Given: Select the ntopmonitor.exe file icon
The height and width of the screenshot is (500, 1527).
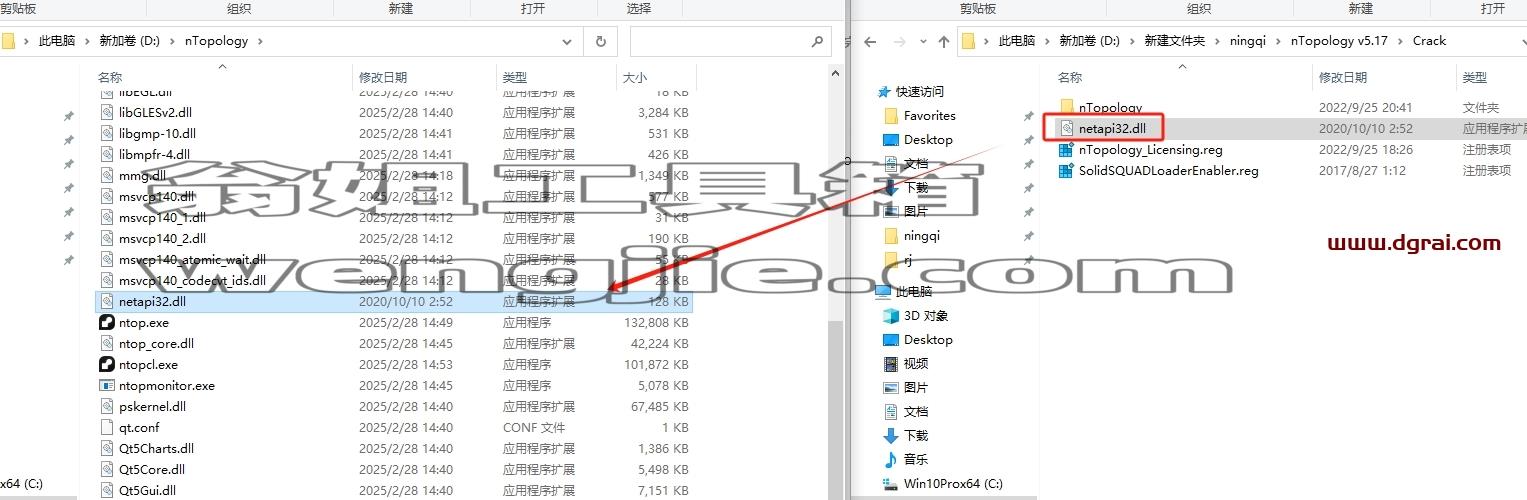Looking at the screenshot, I should [108, 385].
